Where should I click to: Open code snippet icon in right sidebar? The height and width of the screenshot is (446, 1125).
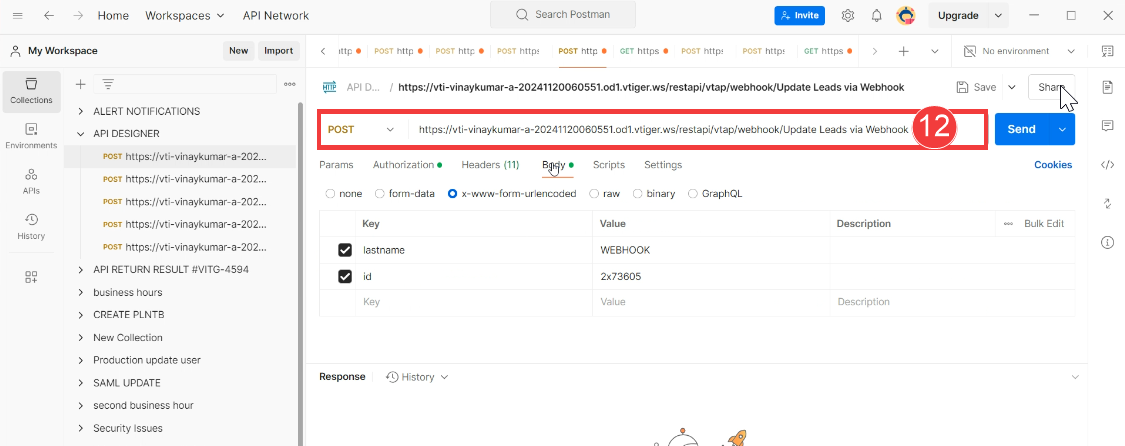[1106, 165]
